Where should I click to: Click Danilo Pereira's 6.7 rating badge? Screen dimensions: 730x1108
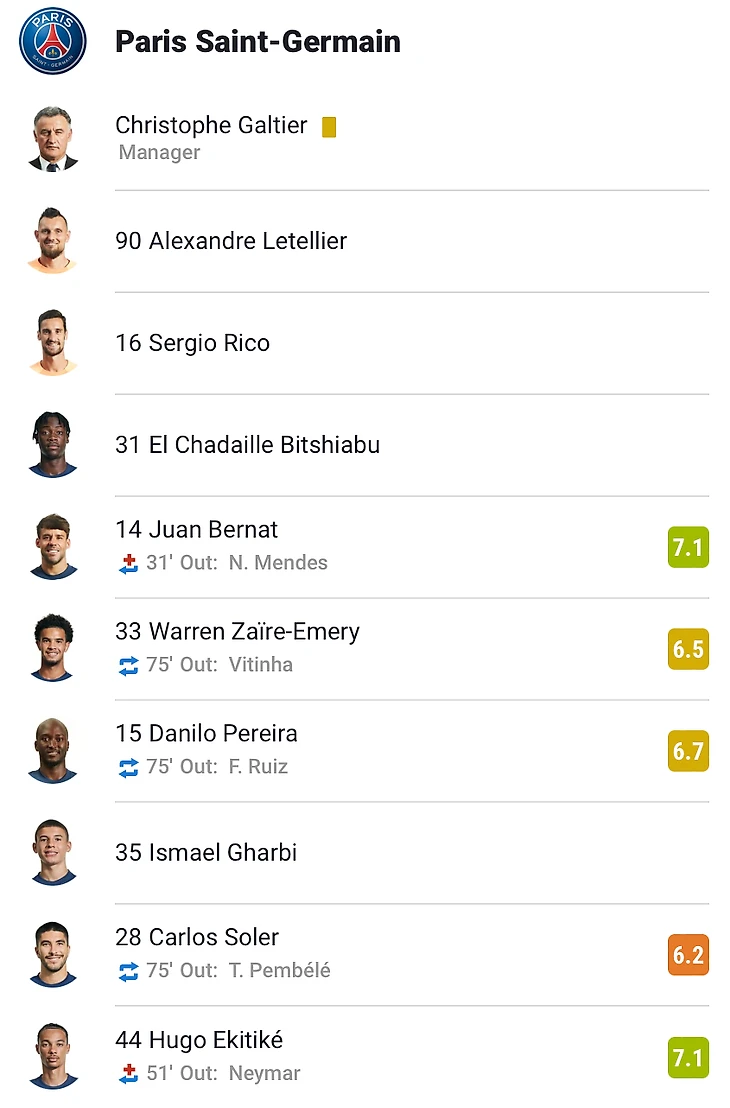click(x=688, y=751)
